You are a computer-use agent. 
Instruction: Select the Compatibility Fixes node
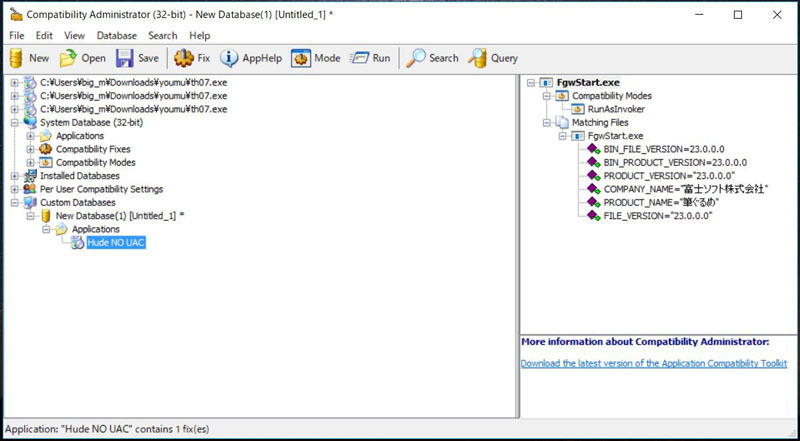pos(93,149)
